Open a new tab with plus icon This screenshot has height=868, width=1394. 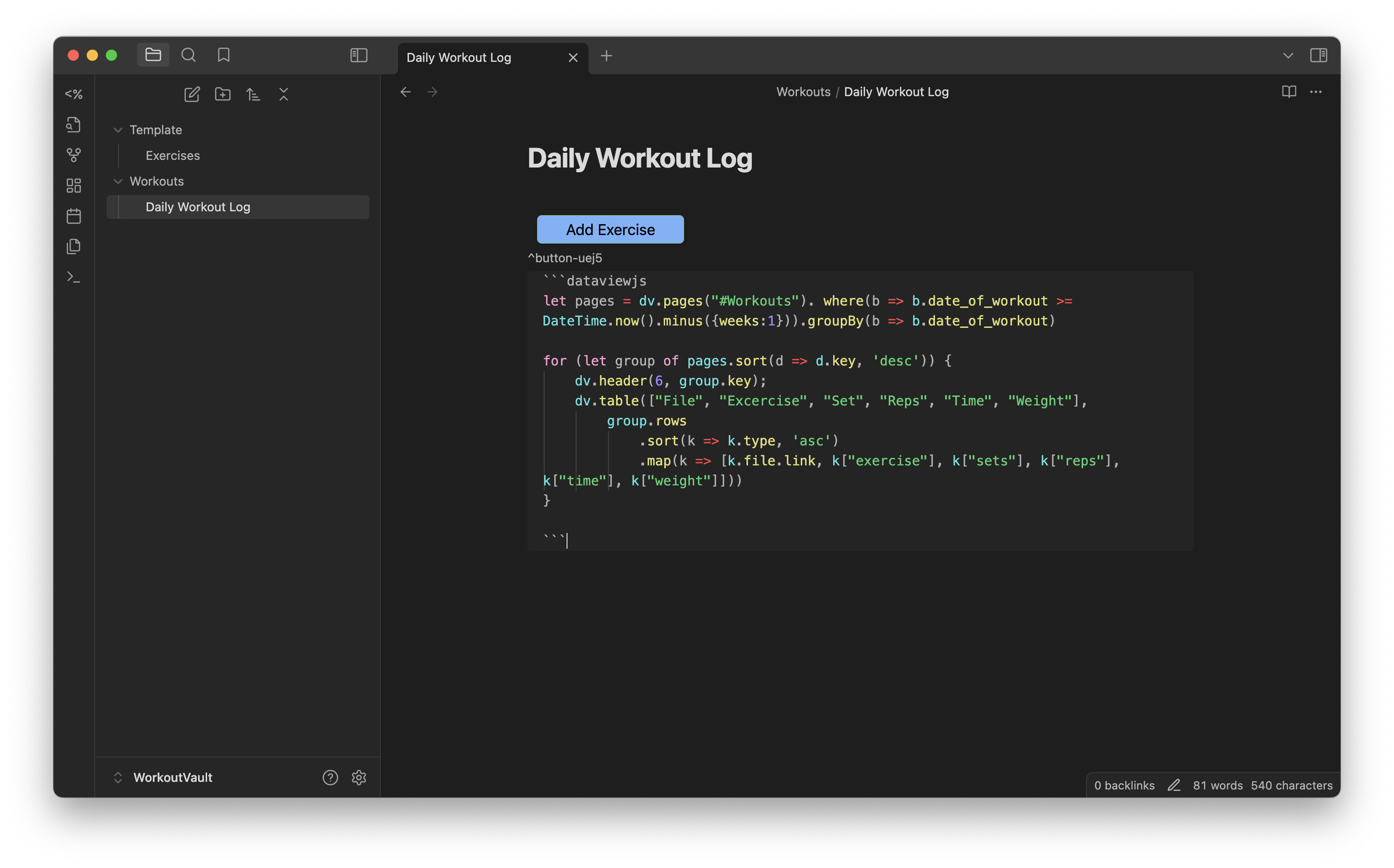(606, 56)
